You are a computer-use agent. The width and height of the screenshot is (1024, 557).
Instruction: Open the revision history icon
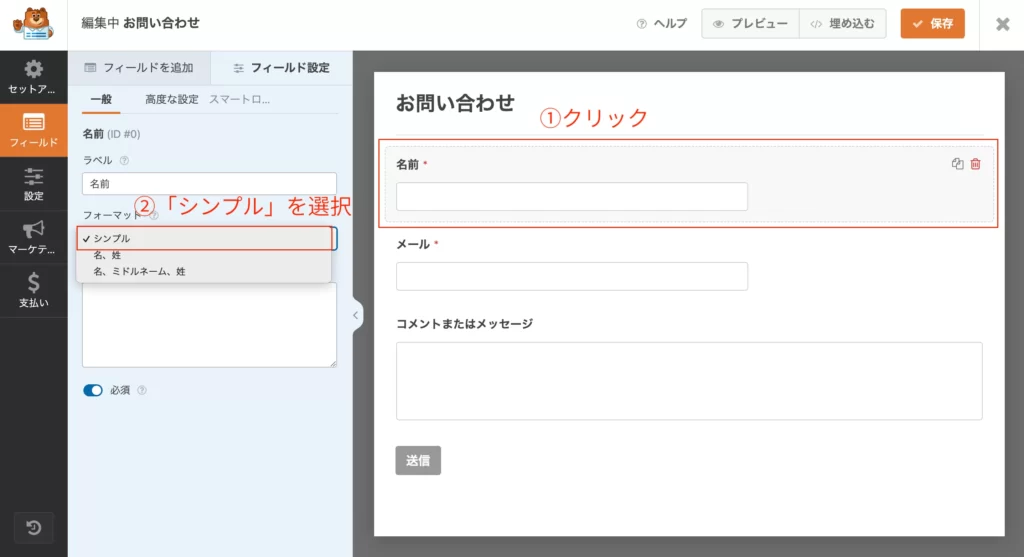tap(33, 528)
